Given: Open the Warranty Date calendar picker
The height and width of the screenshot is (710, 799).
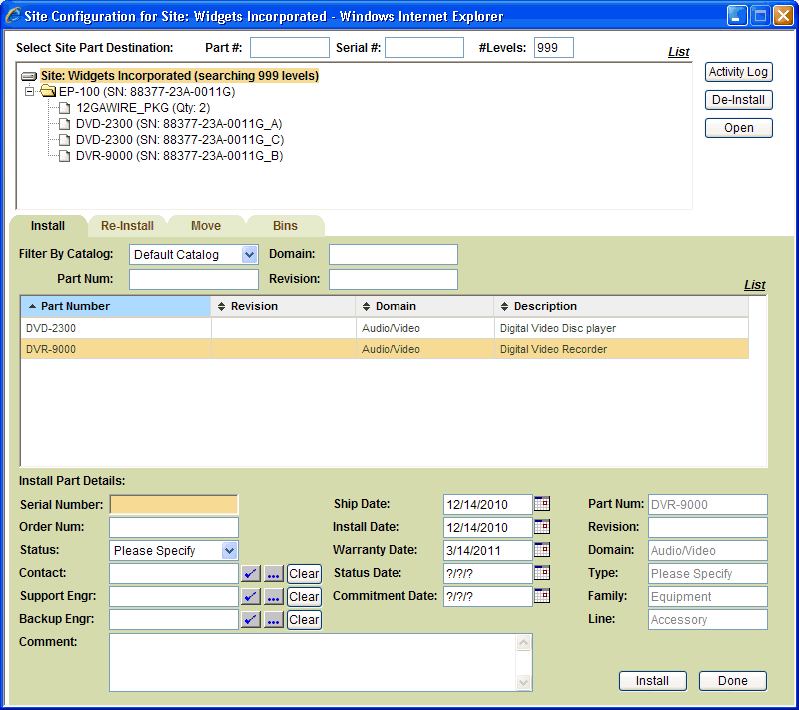Looking at the screenshot, I should tap(542, 549).
